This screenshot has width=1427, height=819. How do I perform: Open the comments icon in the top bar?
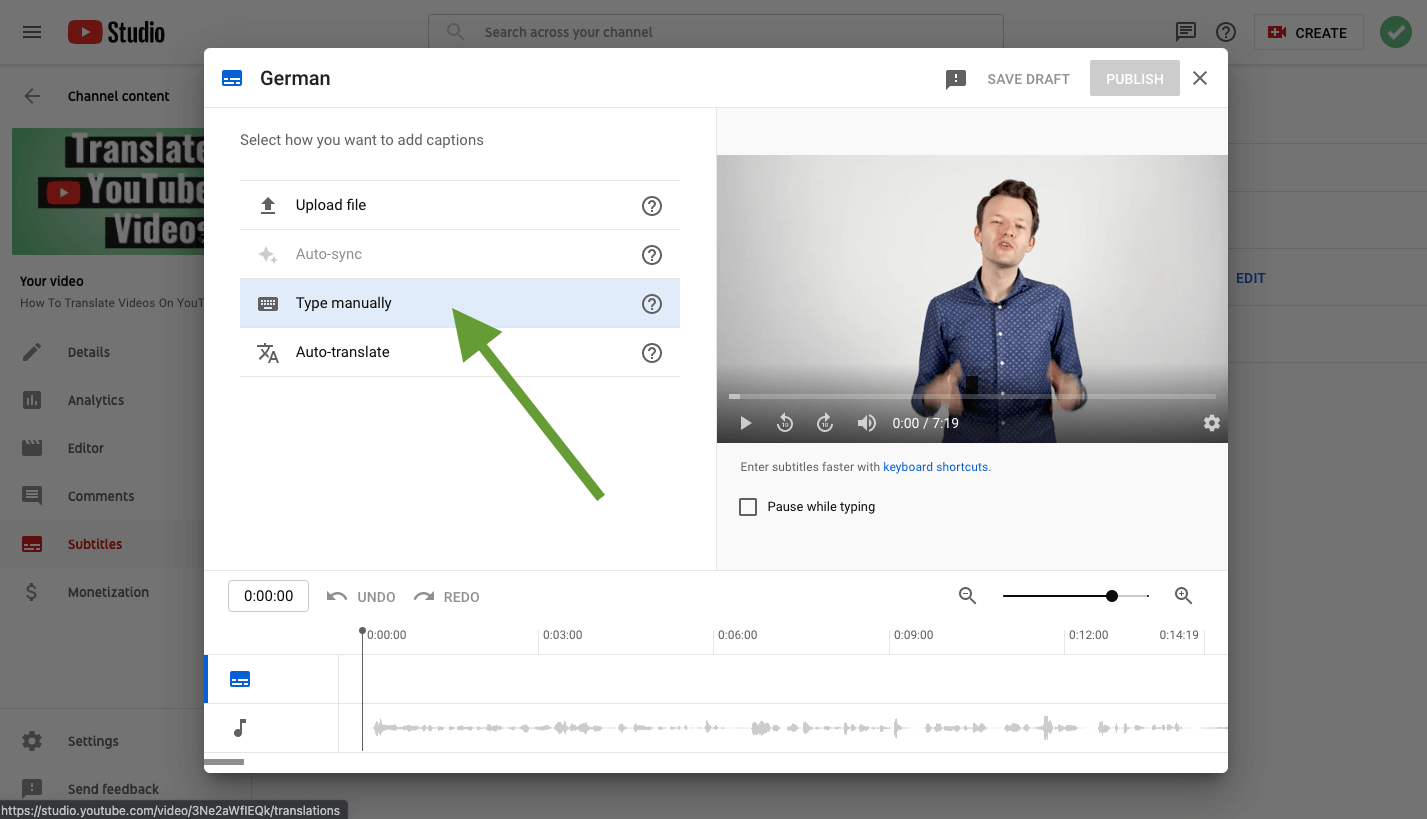coord(1186,32)
